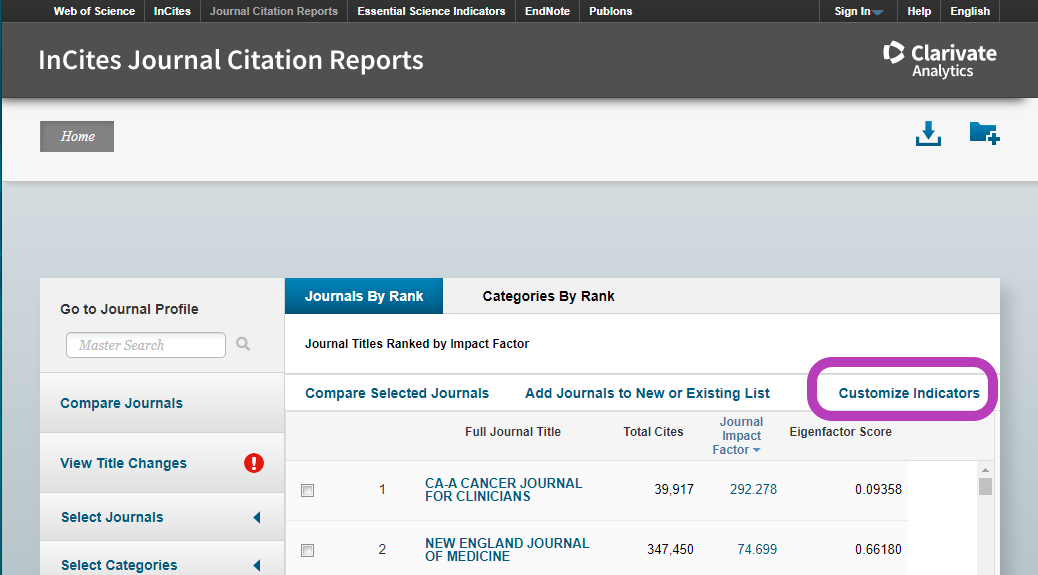Click the add-to-folder icon

pos(984,133)
